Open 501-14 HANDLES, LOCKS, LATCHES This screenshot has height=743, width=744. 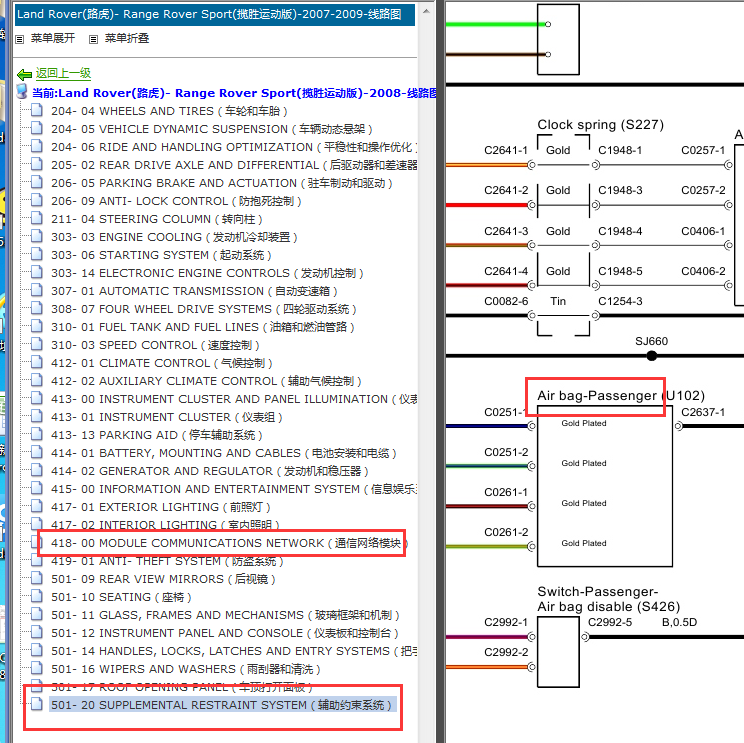[x=234, y=652]
